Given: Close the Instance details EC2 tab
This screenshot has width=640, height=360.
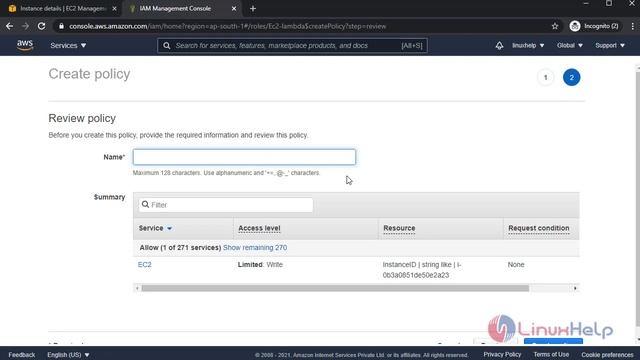Looking at the screenshot, I should (x=114, y=9).
